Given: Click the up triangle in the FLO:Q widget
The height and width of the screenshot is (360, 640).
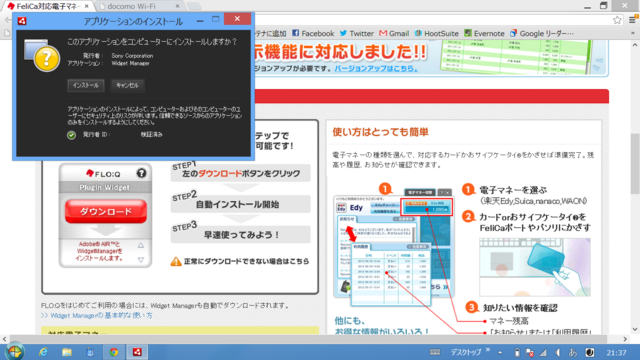Looking at the screenshot, I should tap(141, 245).
